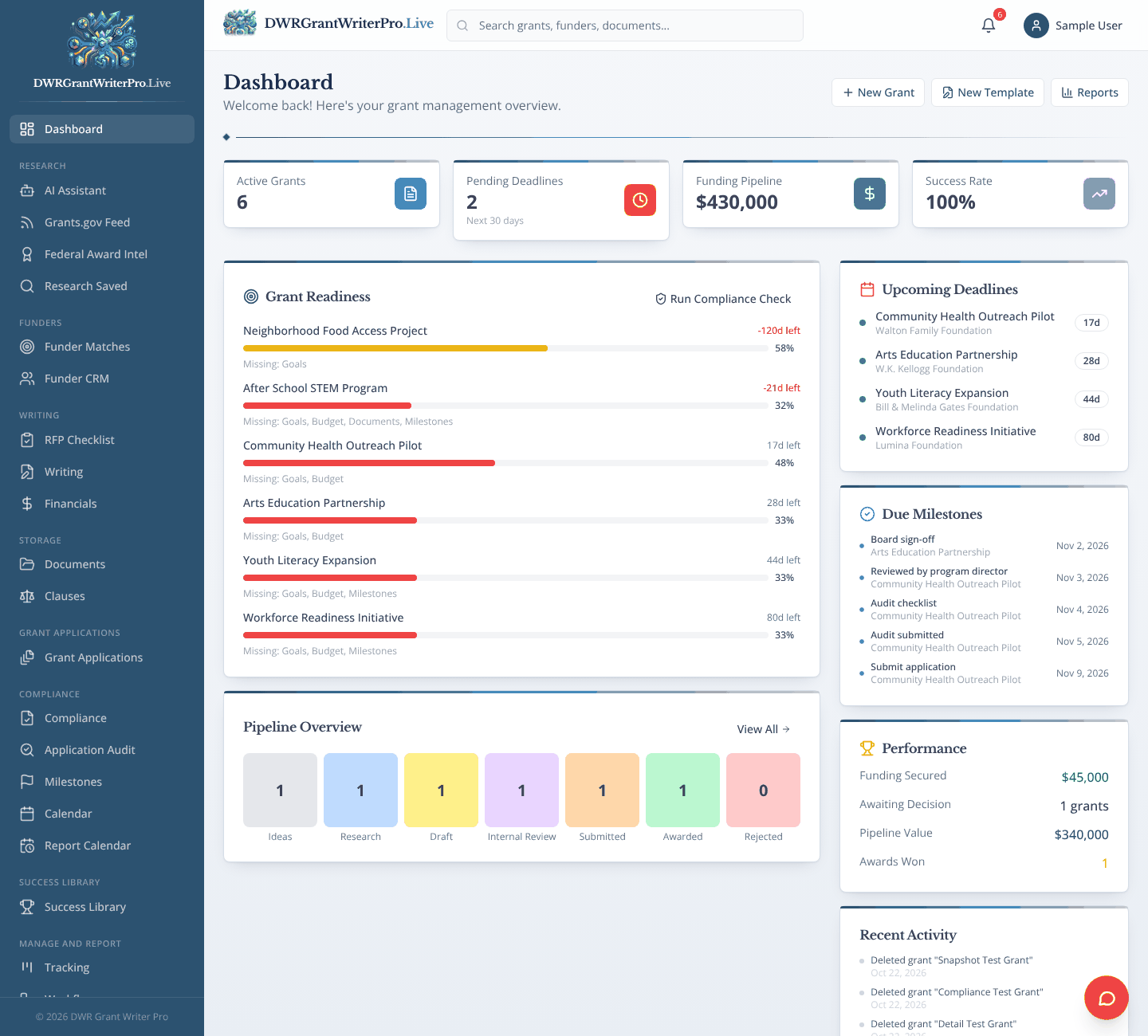Click the Success Rate trend icon

point(1099,194)
